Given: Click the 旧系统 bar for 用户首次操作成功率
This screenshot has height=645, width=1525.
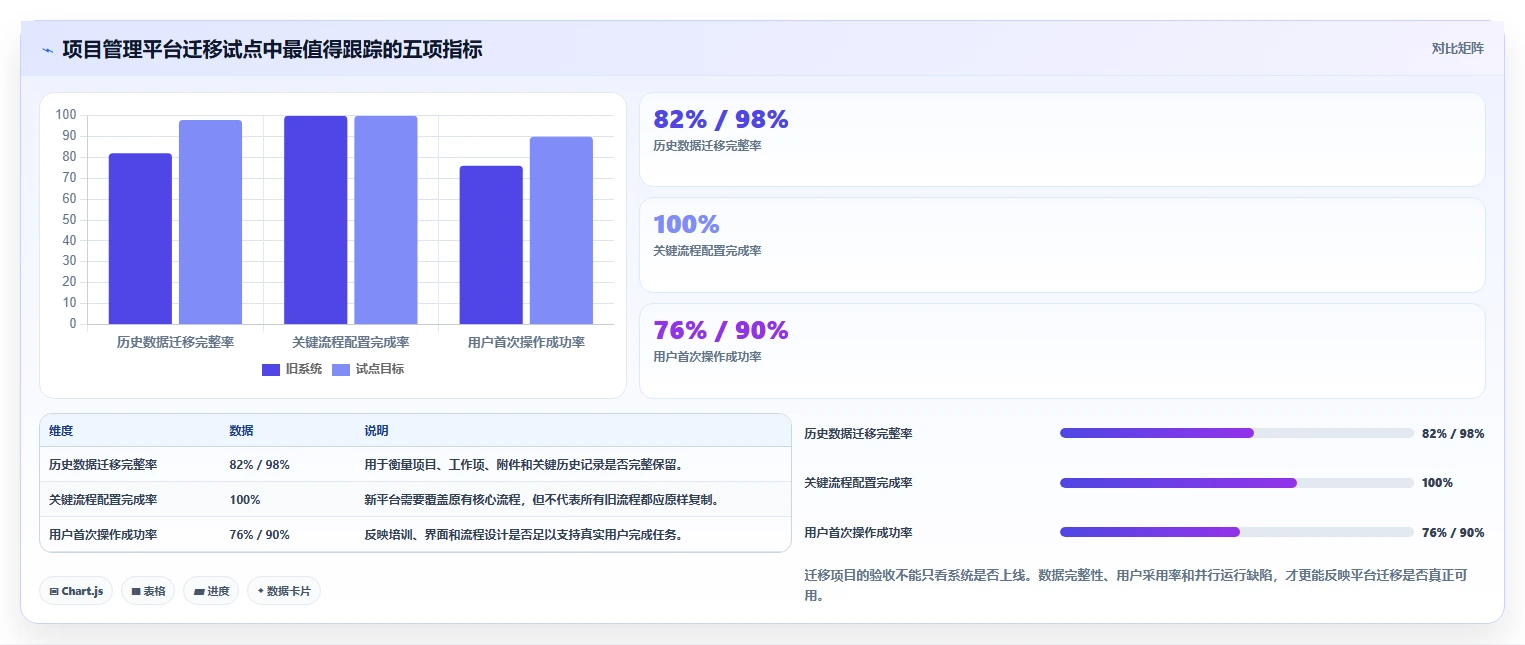Looking at the screenshot, I should pos(491,245).
